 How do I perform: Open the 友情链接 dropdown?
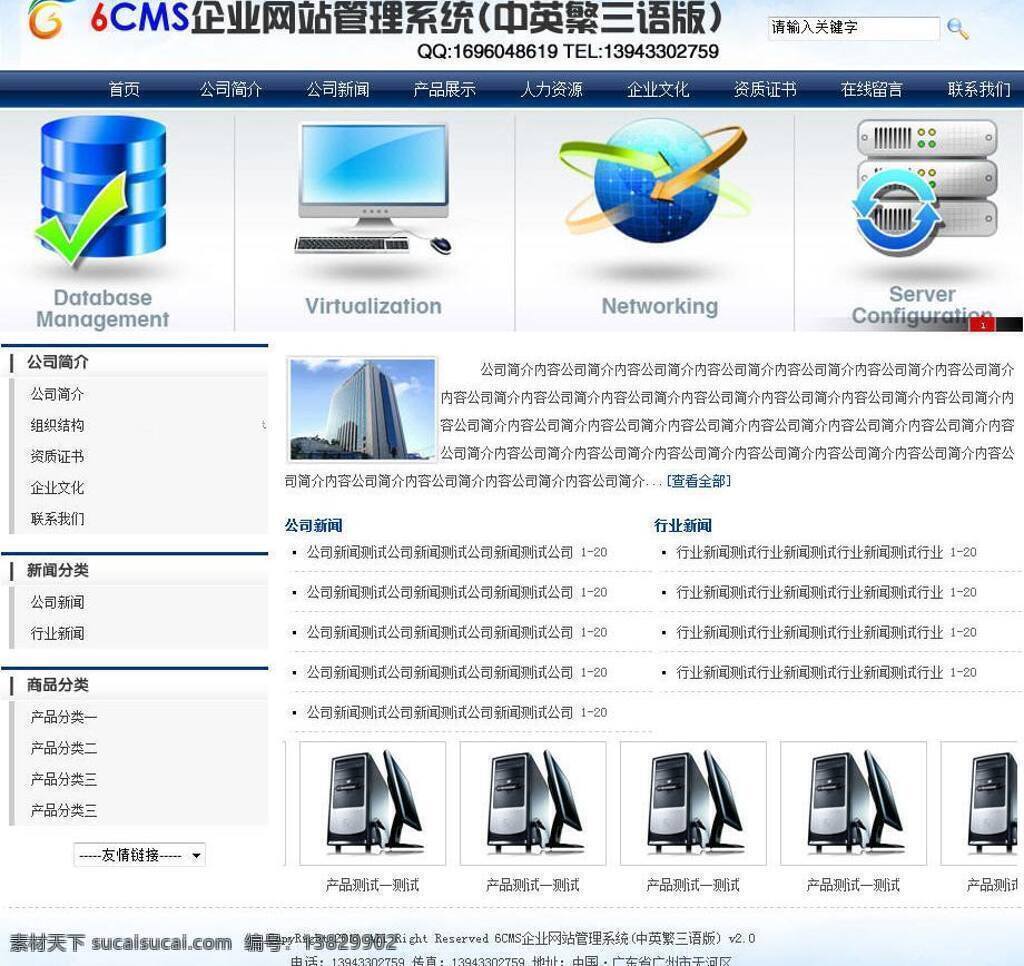click(140, 855)
